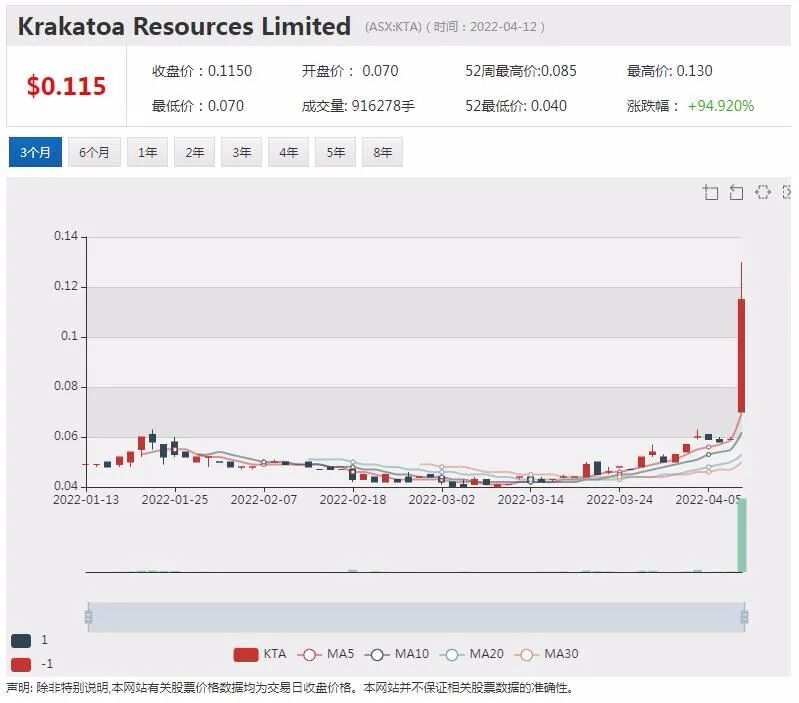Choose the 8年 range tab
This screenshot has height=703, width=799.
[x=382, y=152]
